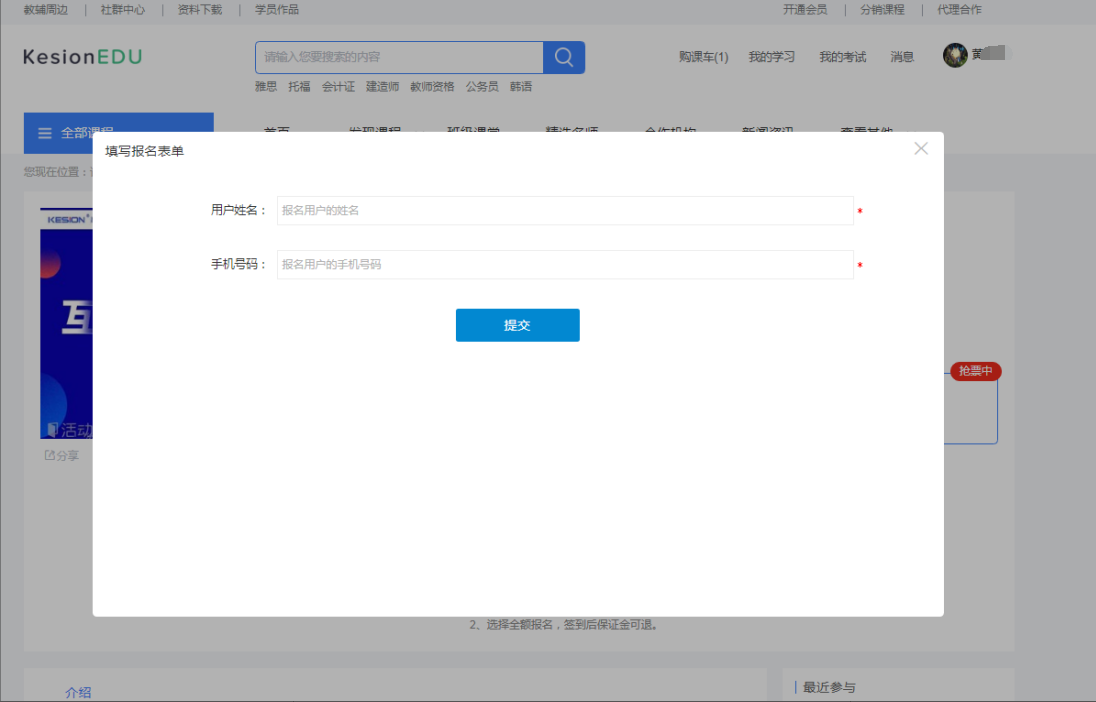The image size is (1096, 702).
Task: Click the hamburger icon for 全部课程
Action: pyautogui.click(x=45, y=133)
